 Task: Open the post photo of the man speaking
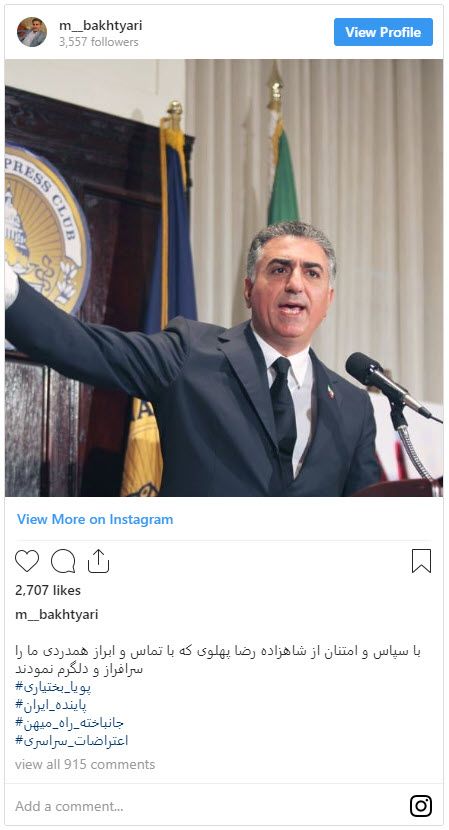[224, 278]
